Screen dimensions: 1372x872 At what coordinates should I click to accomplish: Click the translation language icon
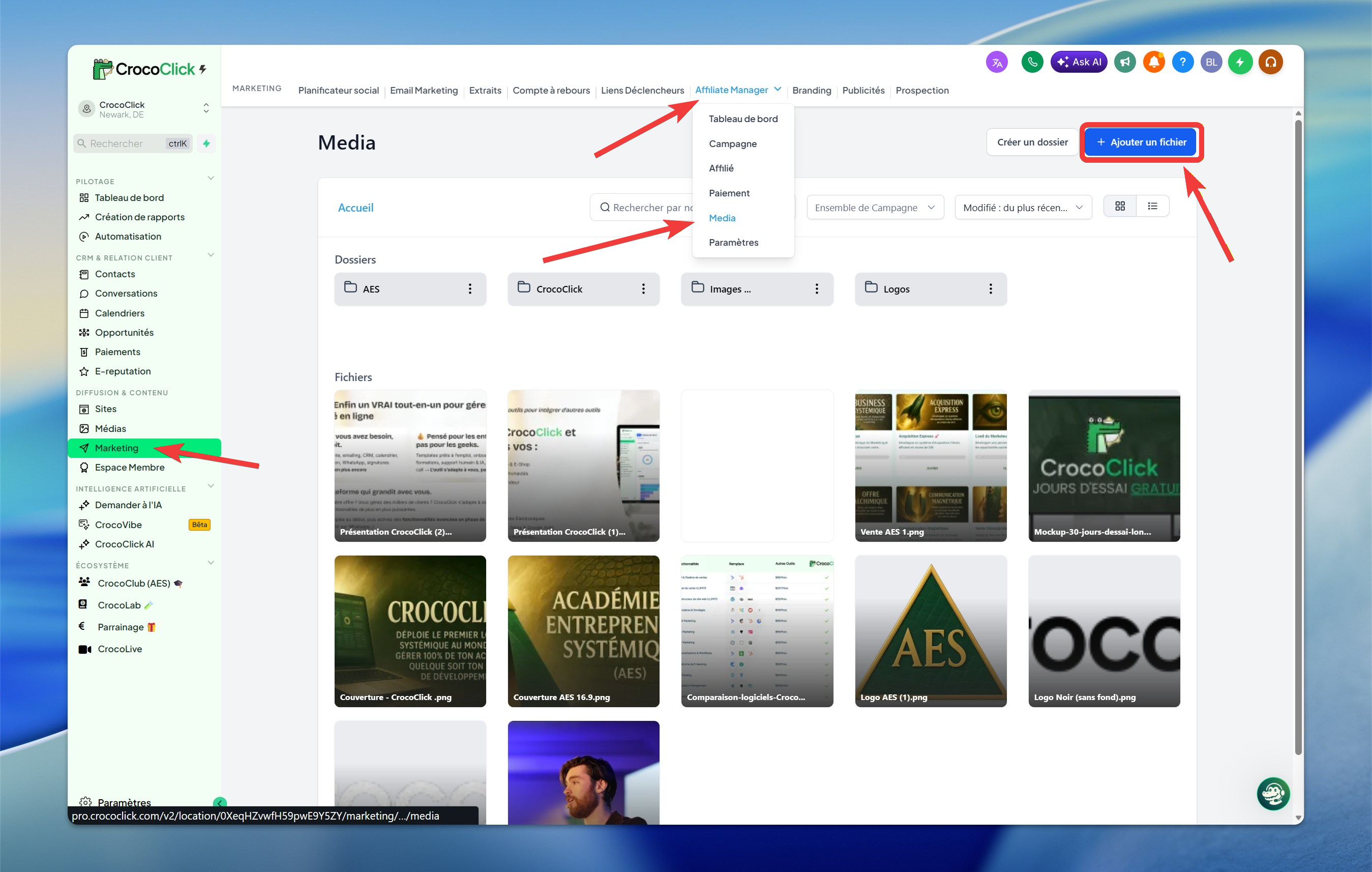997,62
